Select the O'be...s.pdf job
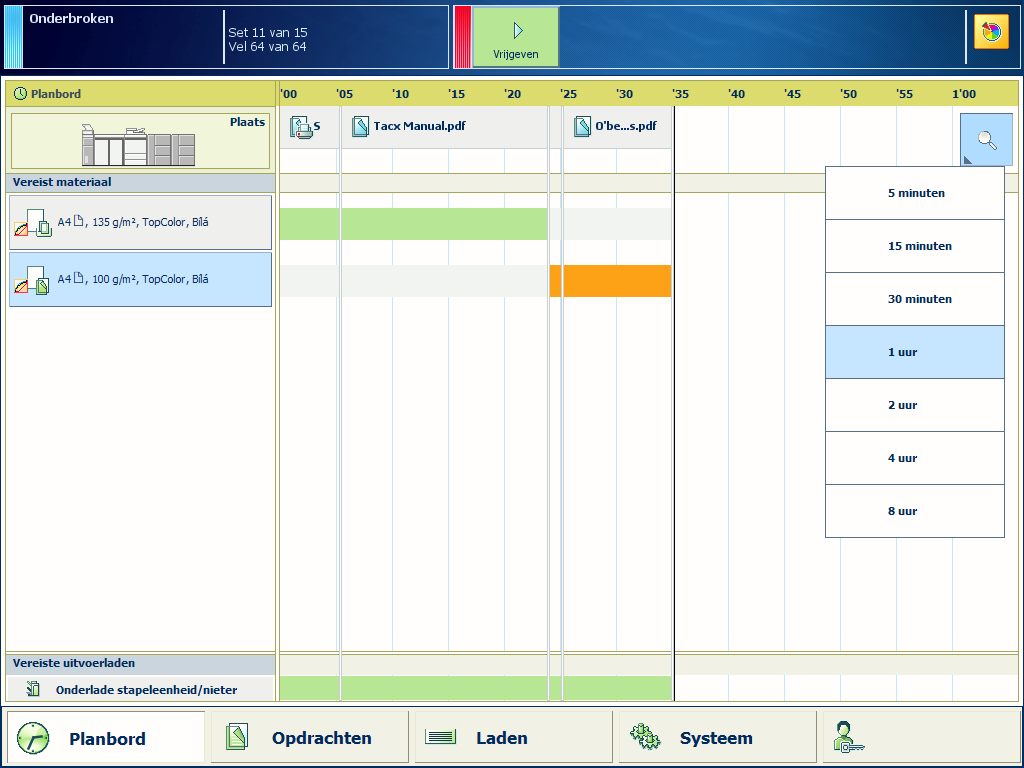The image size is (1024, 768). (617, 127)
